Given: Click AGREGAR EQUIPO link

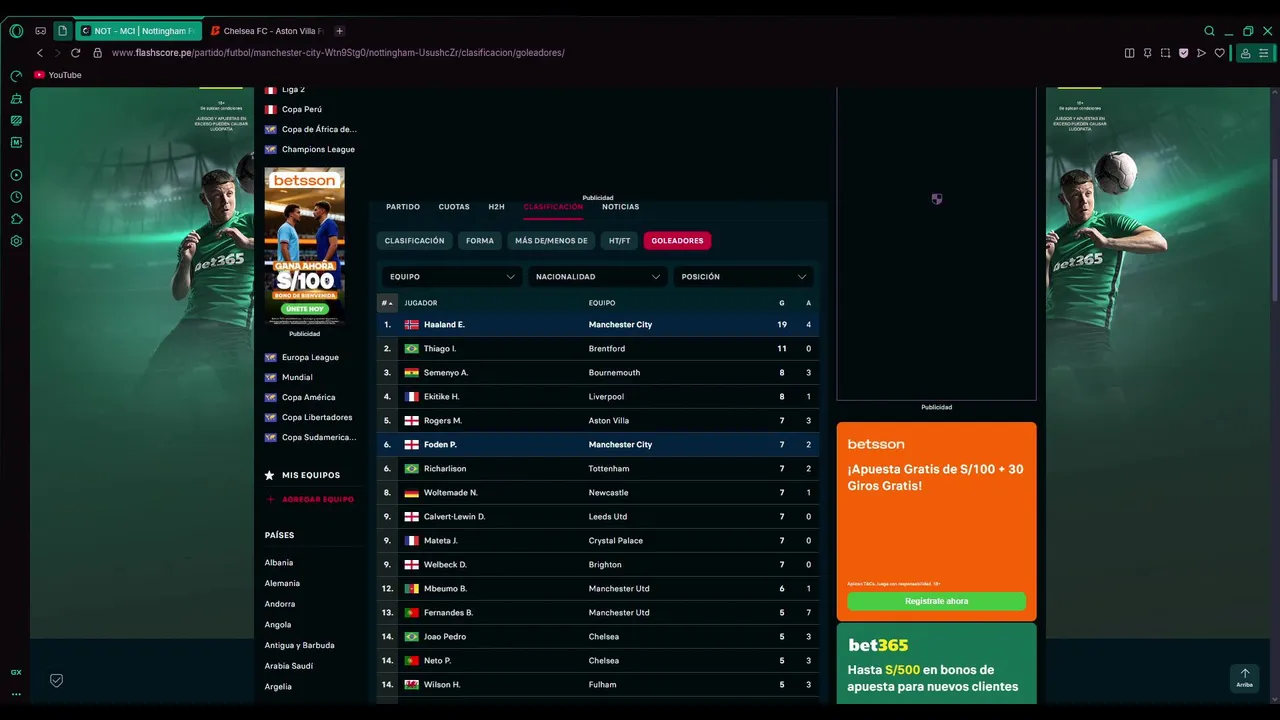Looking at the screenshot, I should [x=309, y=499].
